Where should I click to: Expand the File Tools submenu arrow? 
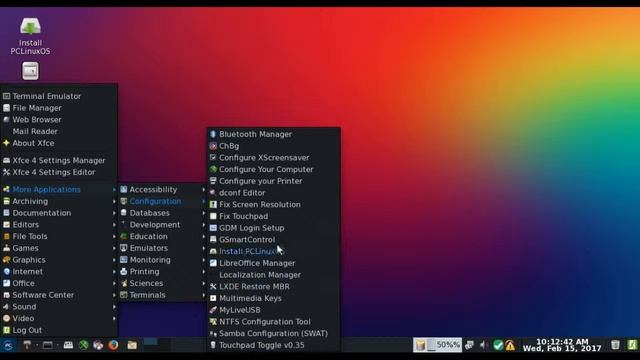coord(114,236)
